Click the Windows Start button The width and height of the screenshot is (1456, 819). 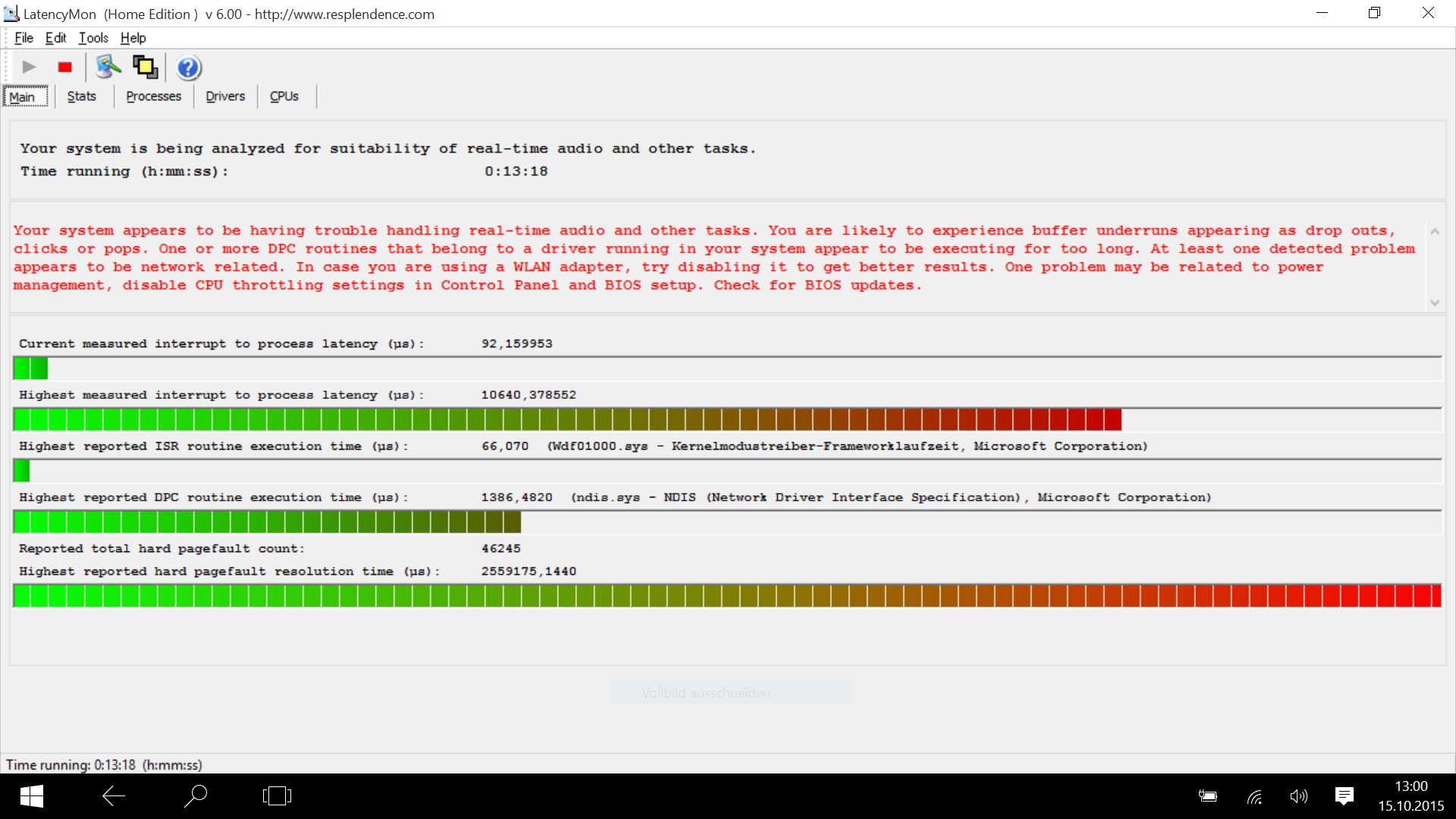31,795
